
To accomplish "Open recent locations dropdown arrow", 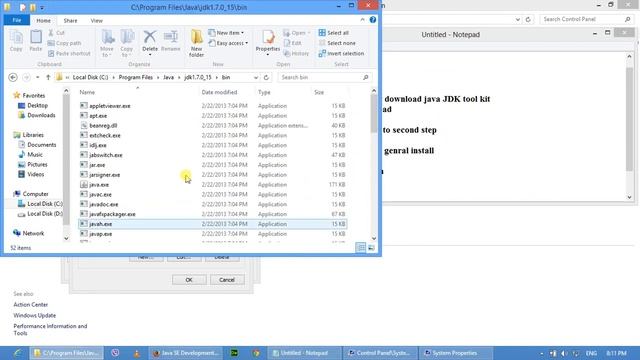I will click(37, 77).
